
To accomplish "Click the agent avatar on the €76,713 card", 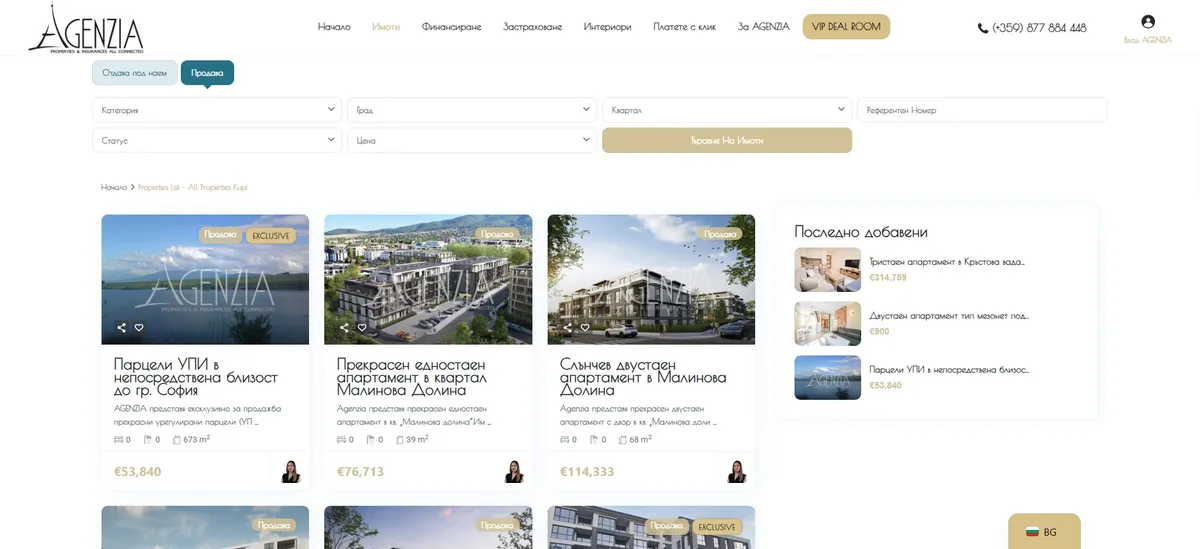I will click(515, 472).
